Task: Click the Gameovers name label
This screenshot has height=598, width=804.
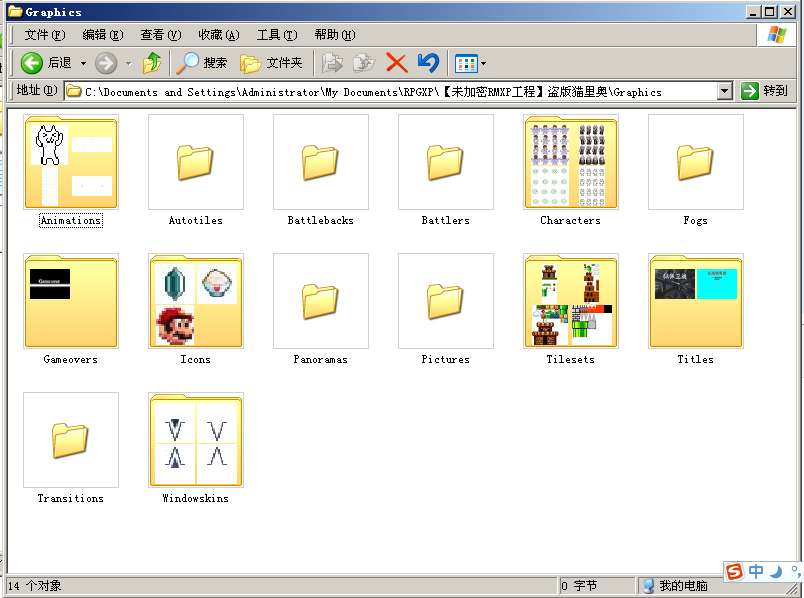Action: tap(71, 360)
